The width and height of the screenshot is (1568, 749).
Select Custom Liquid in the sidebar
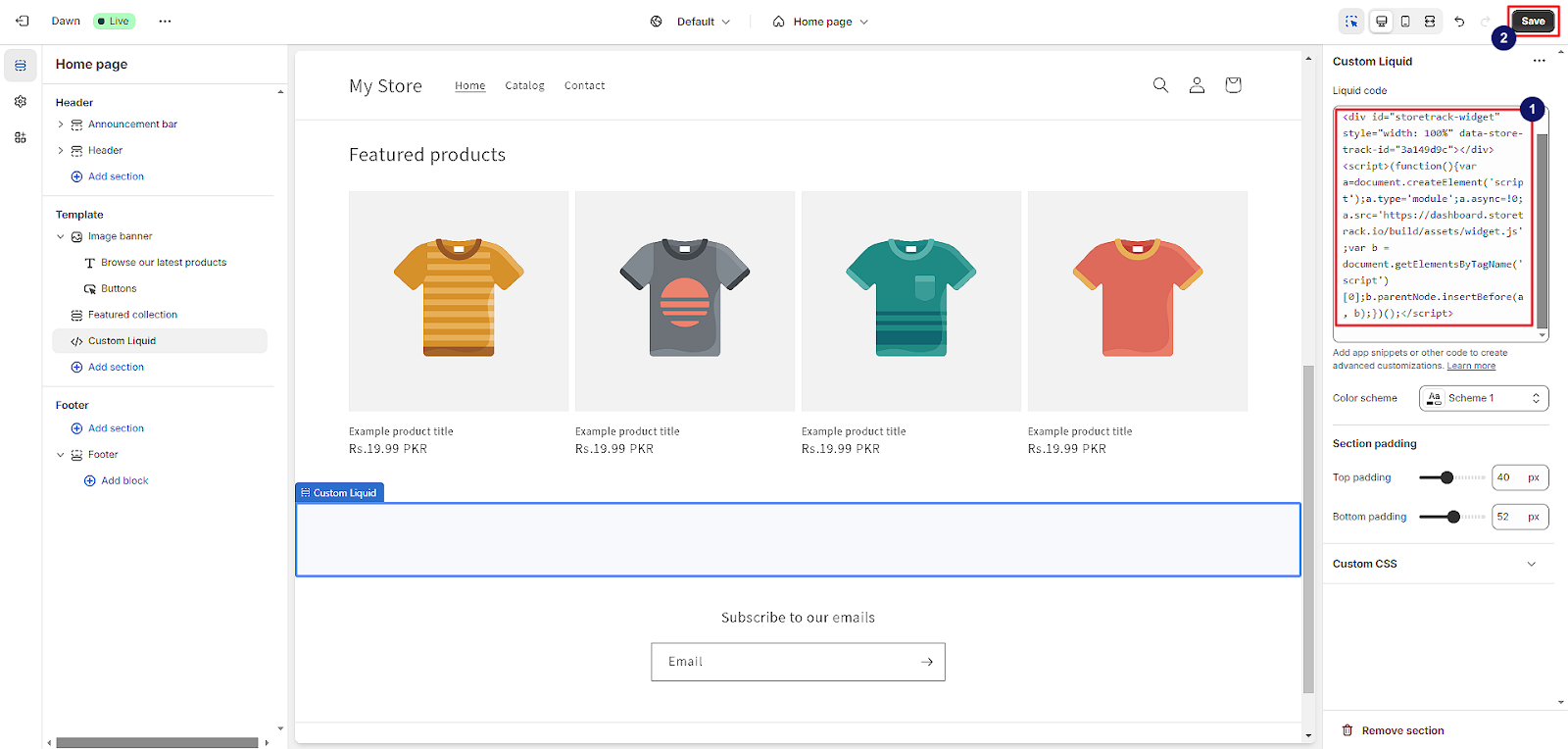pos(160,341)
